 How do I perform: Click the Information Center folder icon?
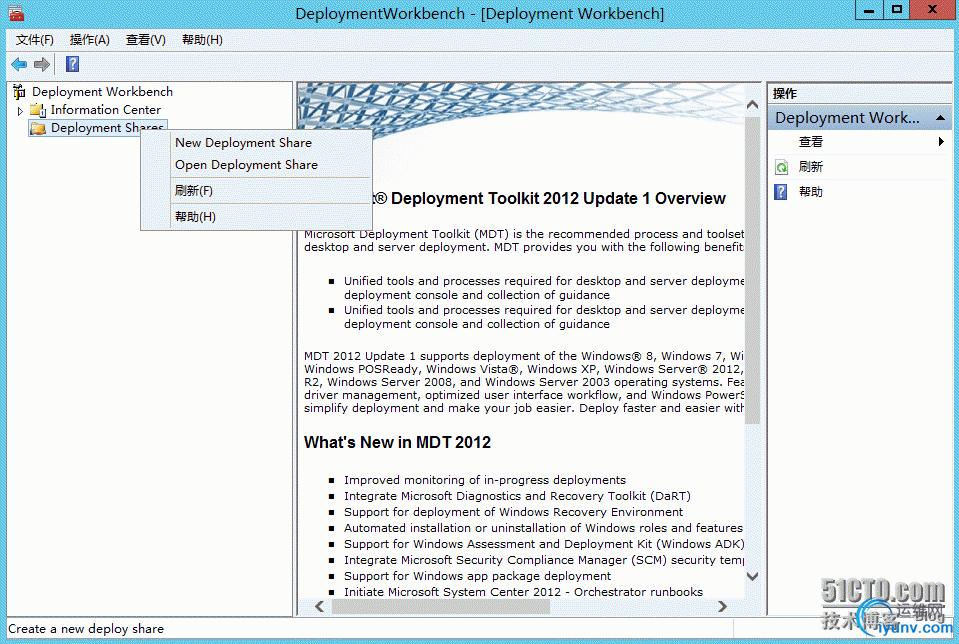[39, 110]
